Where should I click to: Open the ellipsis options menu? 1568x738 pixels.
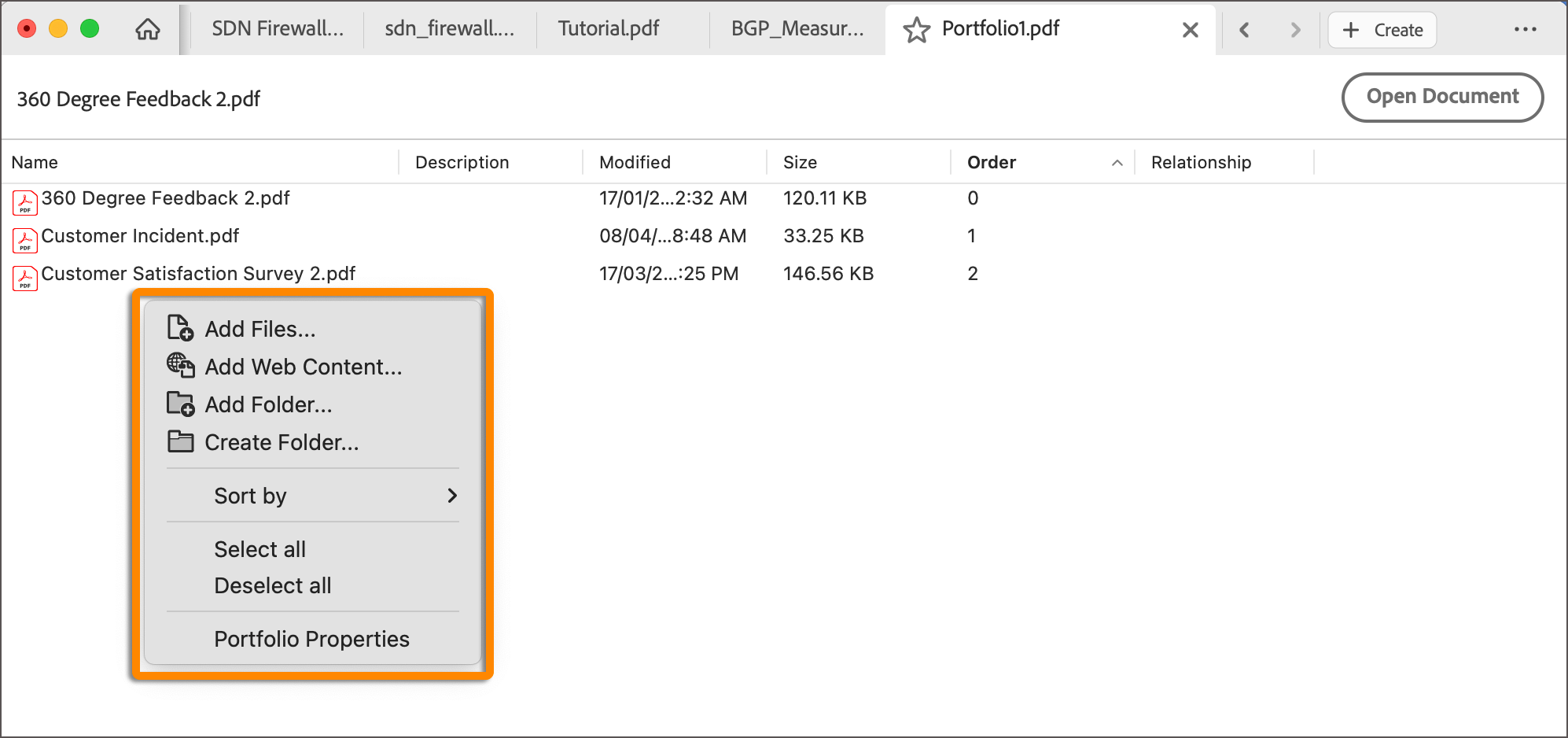pos(1526,28)
